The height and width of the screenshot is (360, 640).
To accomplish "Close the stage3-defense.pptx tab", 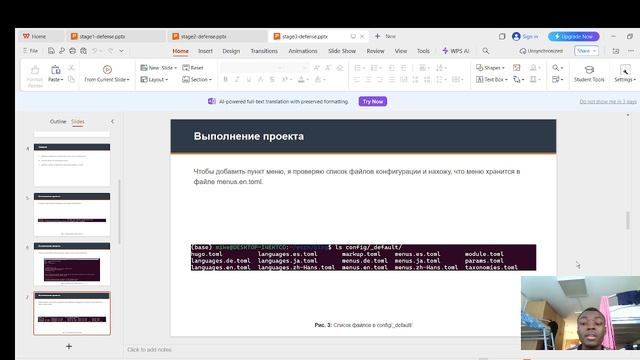I will coord(362,36).
